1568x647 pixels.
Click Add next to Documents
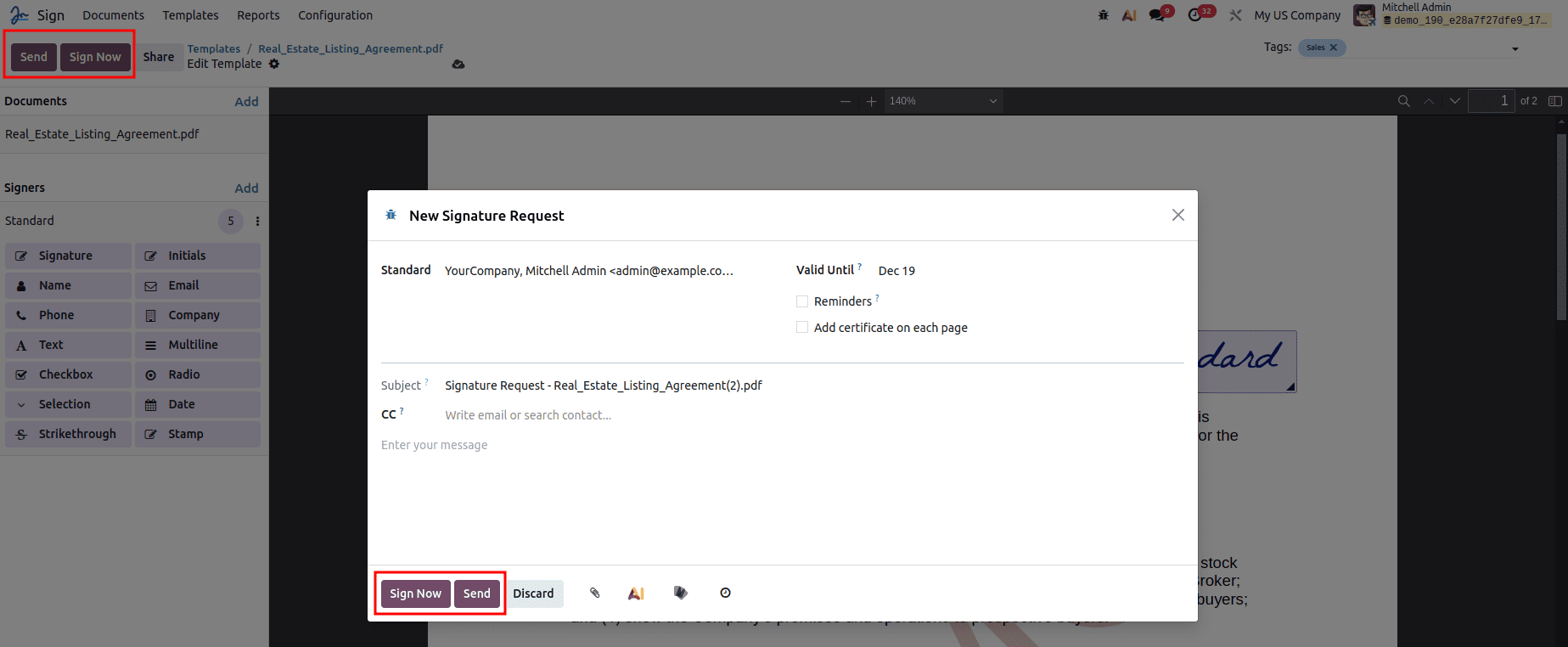coord(247,102)
